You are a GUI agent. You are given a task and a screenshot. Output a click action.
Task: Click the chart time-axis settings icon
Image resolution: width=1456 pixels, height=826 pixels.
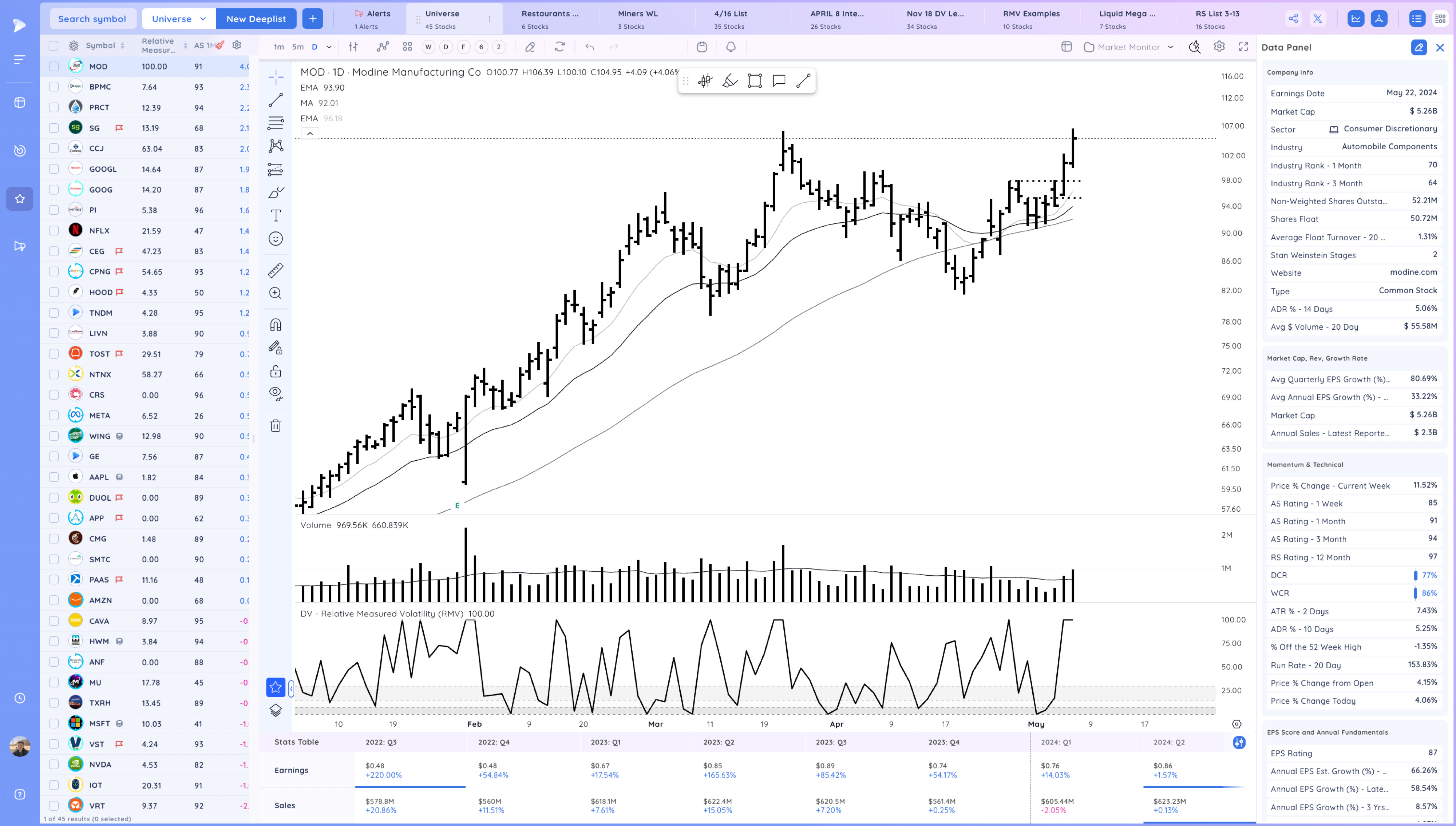(1237, 724)
